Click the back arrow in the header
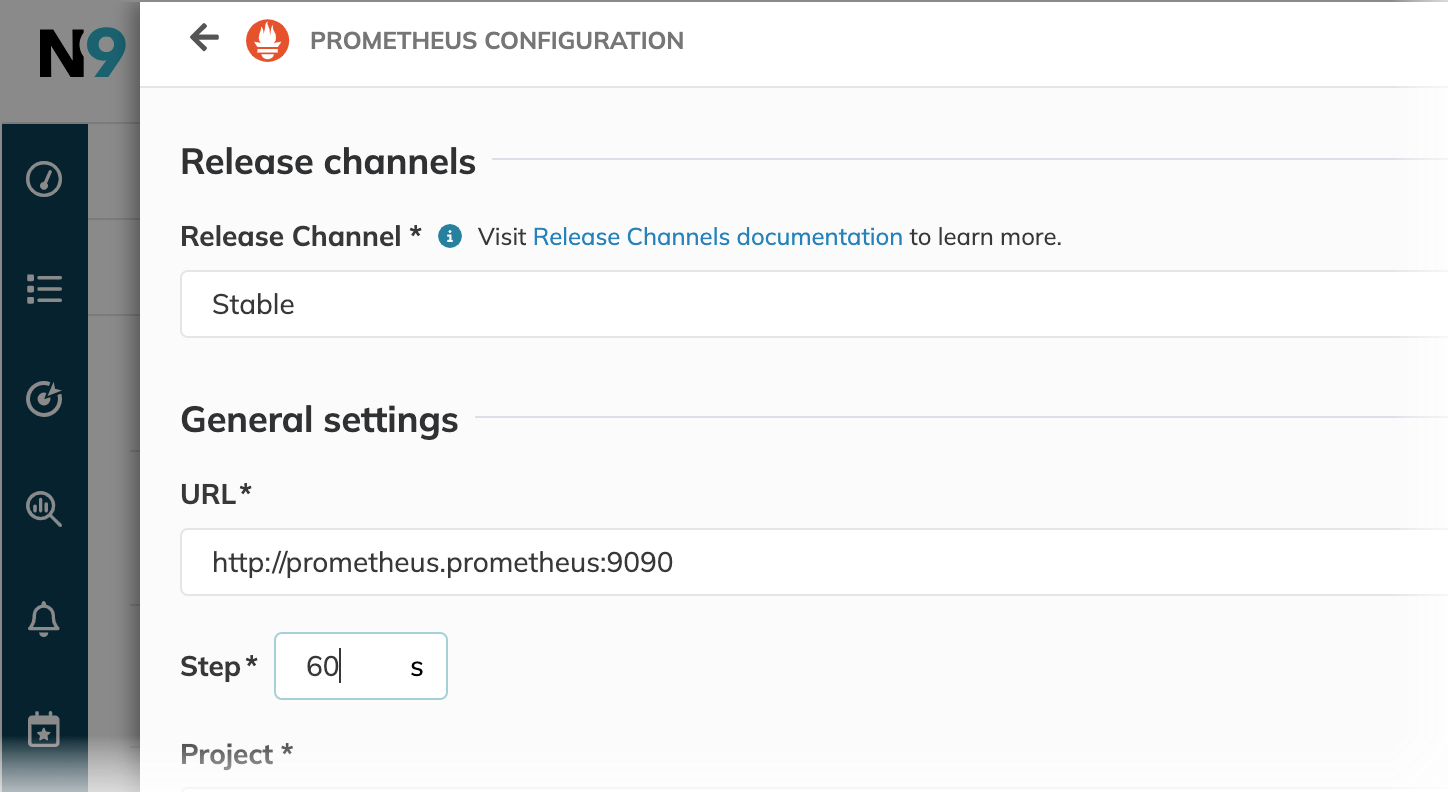 [204, 39]
